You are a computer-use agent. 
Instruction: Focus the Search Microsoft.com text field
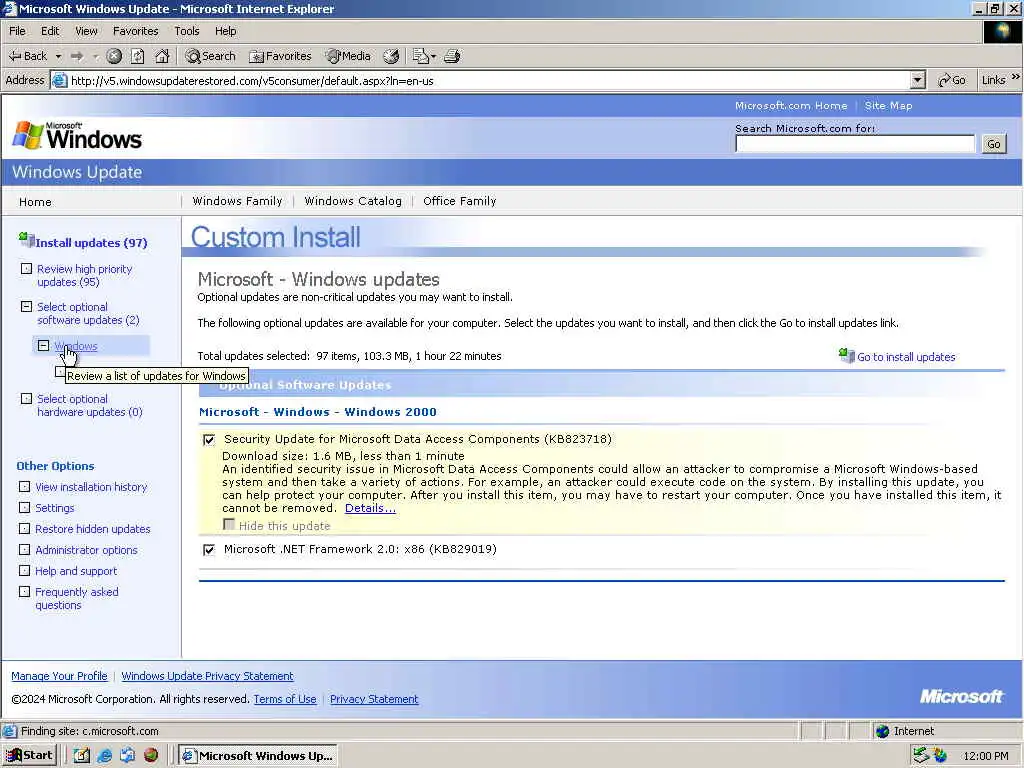[855, 144]
